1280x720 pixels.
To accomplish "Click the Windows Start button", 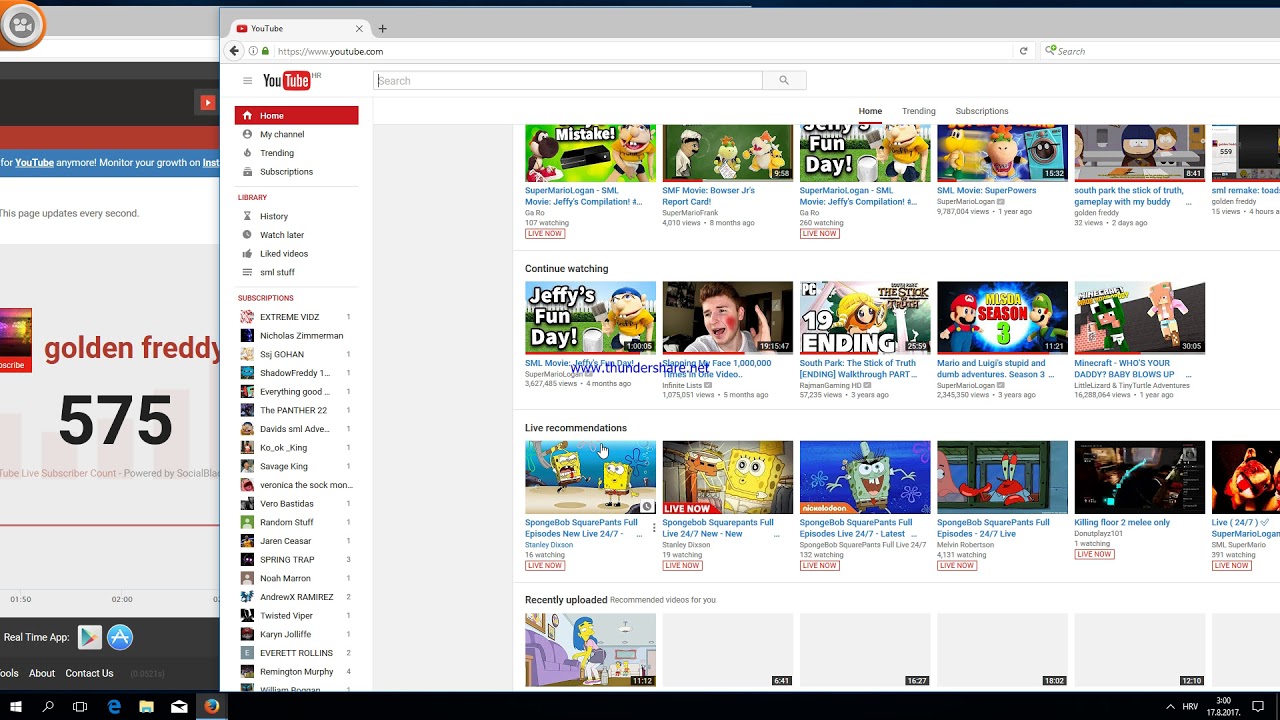I will (16, 706).
